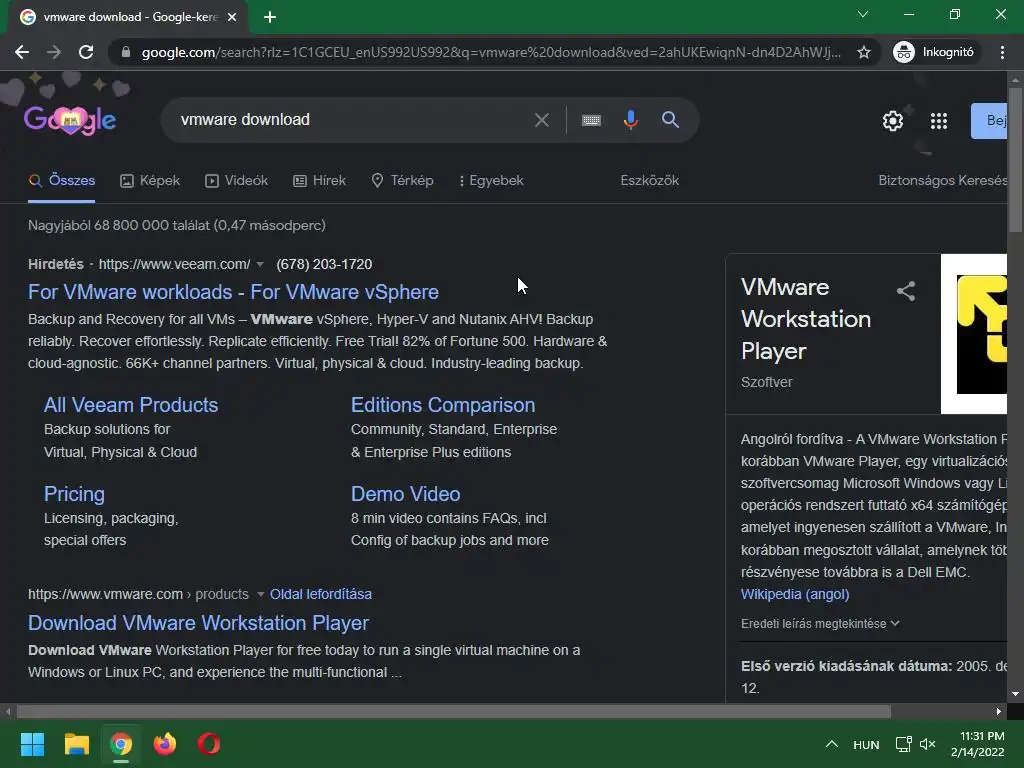Screen dimensions: 1024x768
Task: Bookmark this page with the star icon
Action: (864, 52)
